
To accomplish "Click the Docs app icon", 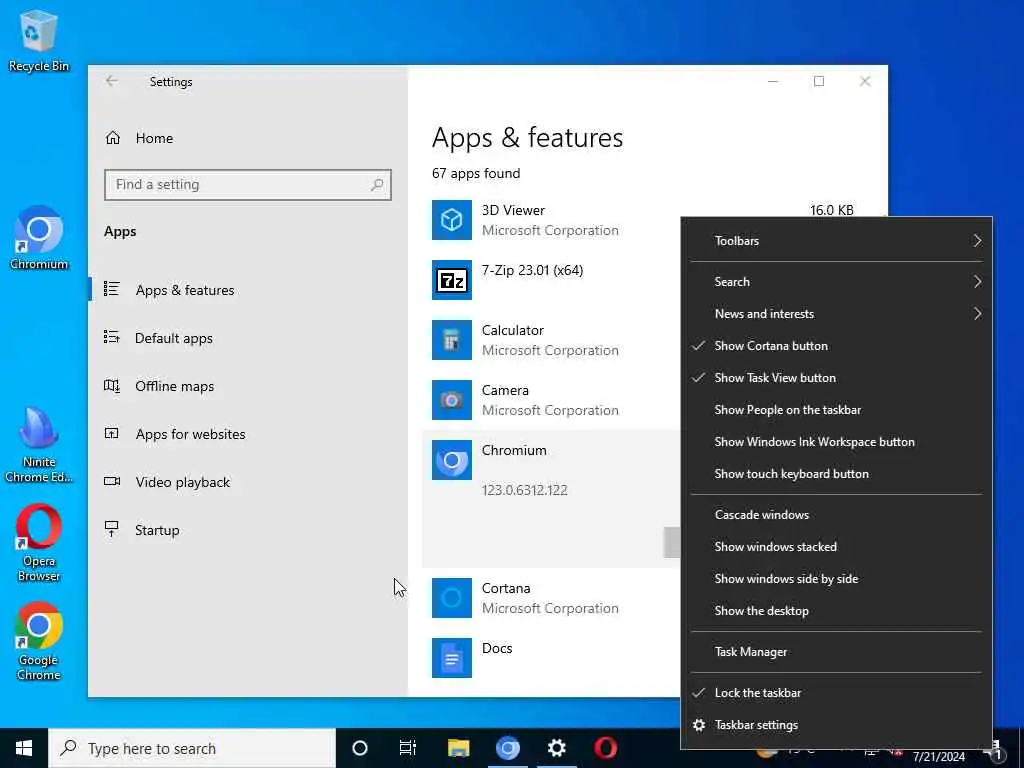I will pos(451,658).
